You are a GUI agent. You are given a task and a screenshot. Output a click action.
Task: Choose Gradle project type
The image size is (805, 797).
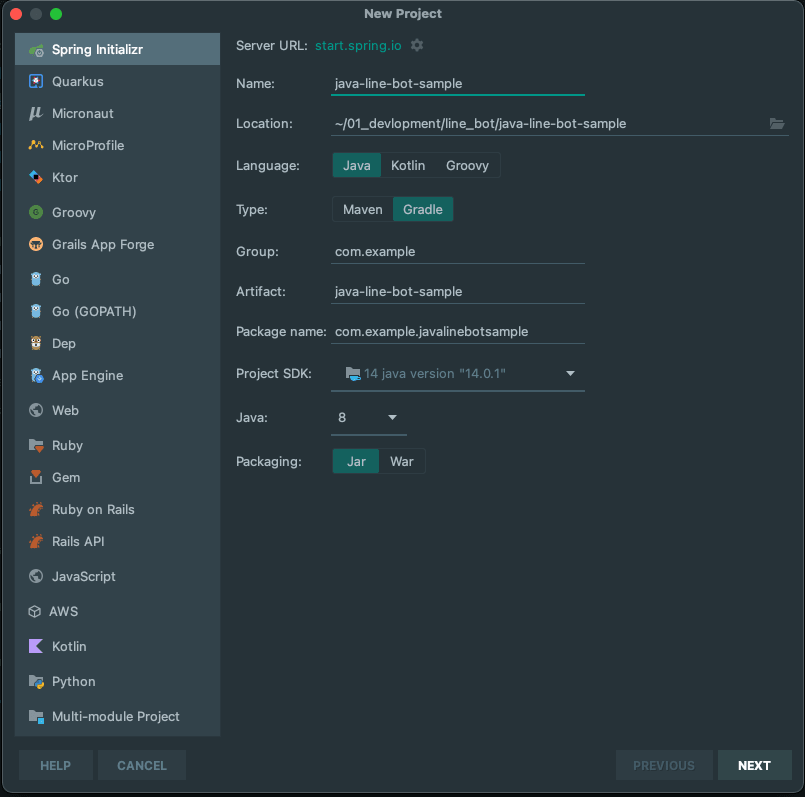click(423, 210)
